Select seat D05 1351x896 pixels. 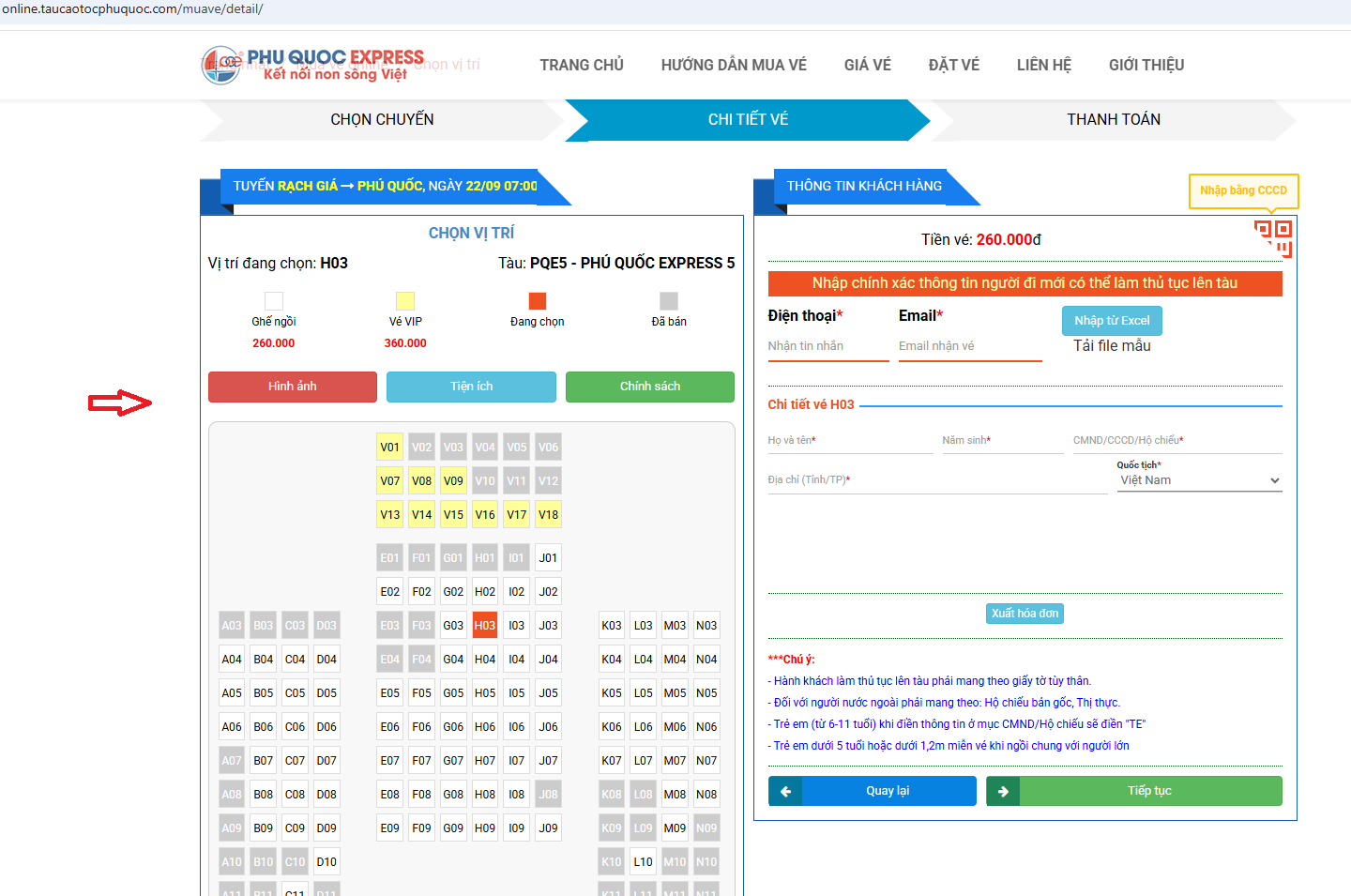[x=326, y=693]
